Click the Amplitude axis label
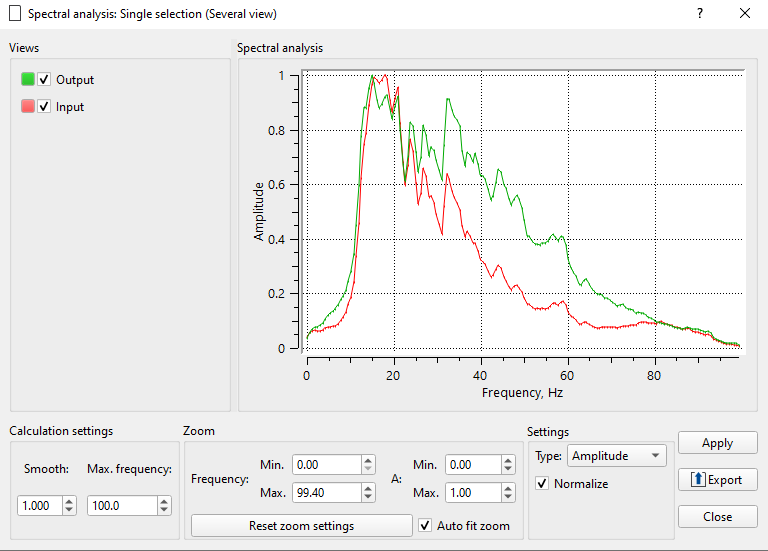Viewport: 768px width, 551px height. coord(259,212)
